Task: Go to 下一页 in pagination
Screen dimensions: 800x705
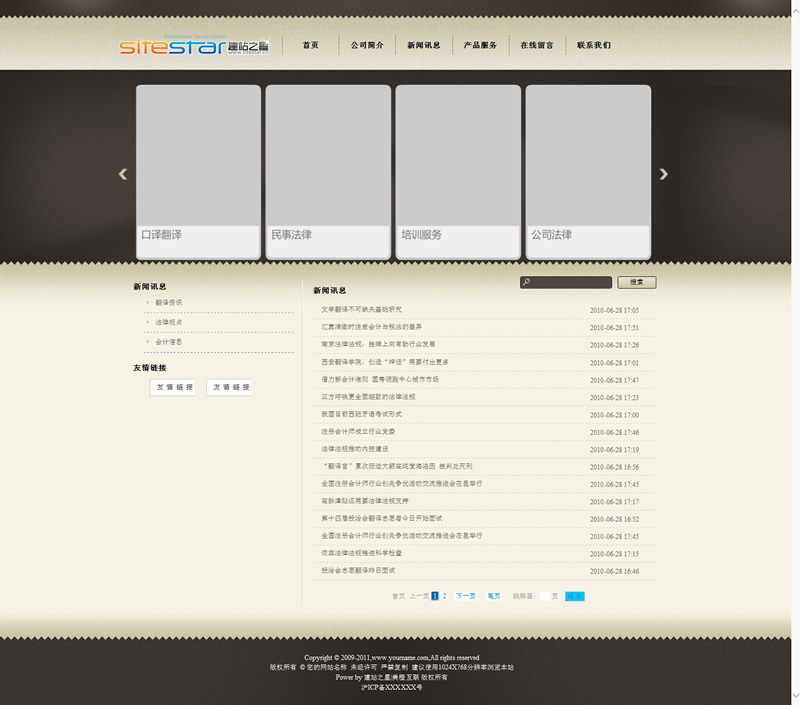Action: [x=466, y=596]
